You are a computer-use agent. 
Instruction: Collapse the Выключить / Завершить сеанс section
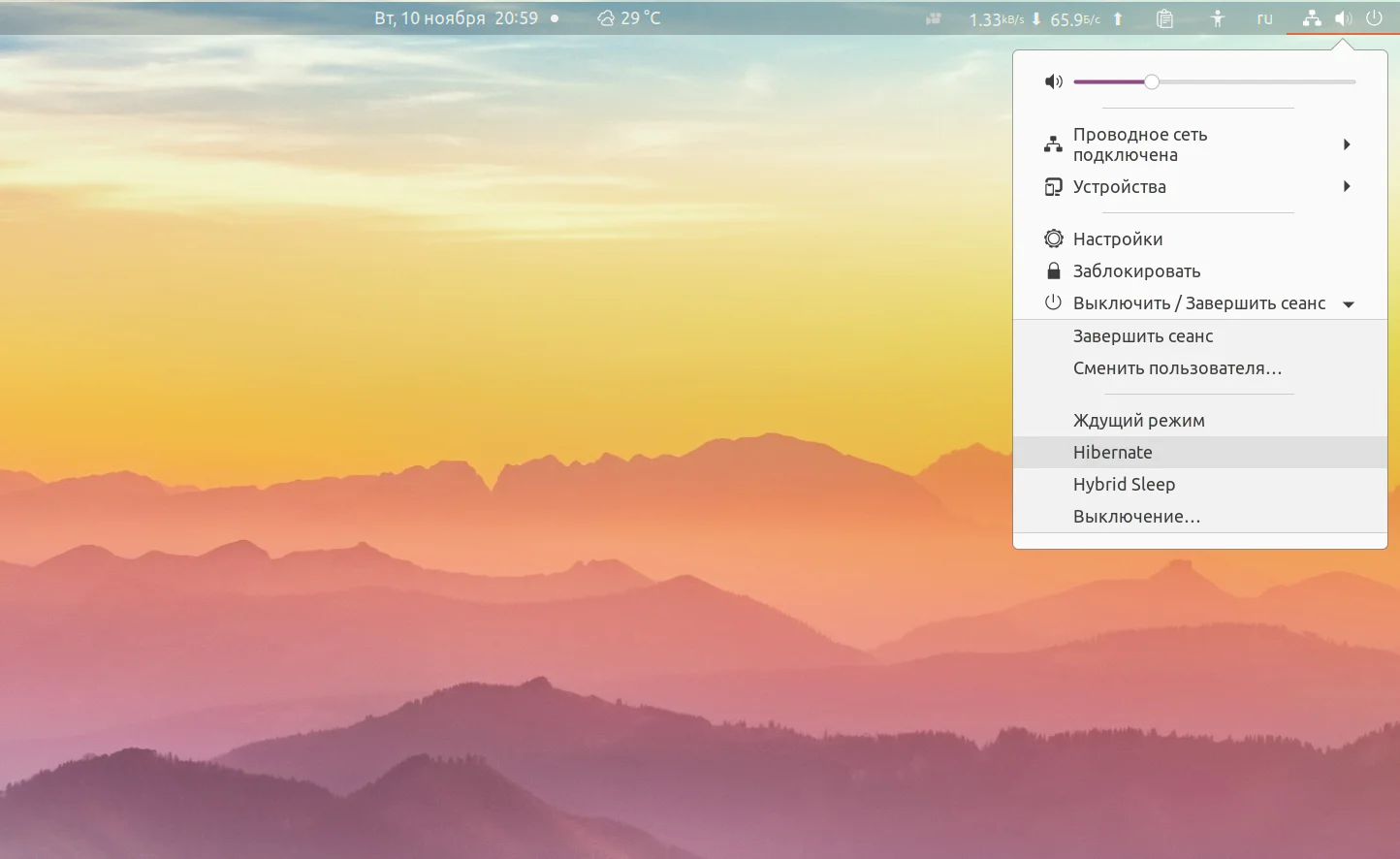tap(1348, 304)
